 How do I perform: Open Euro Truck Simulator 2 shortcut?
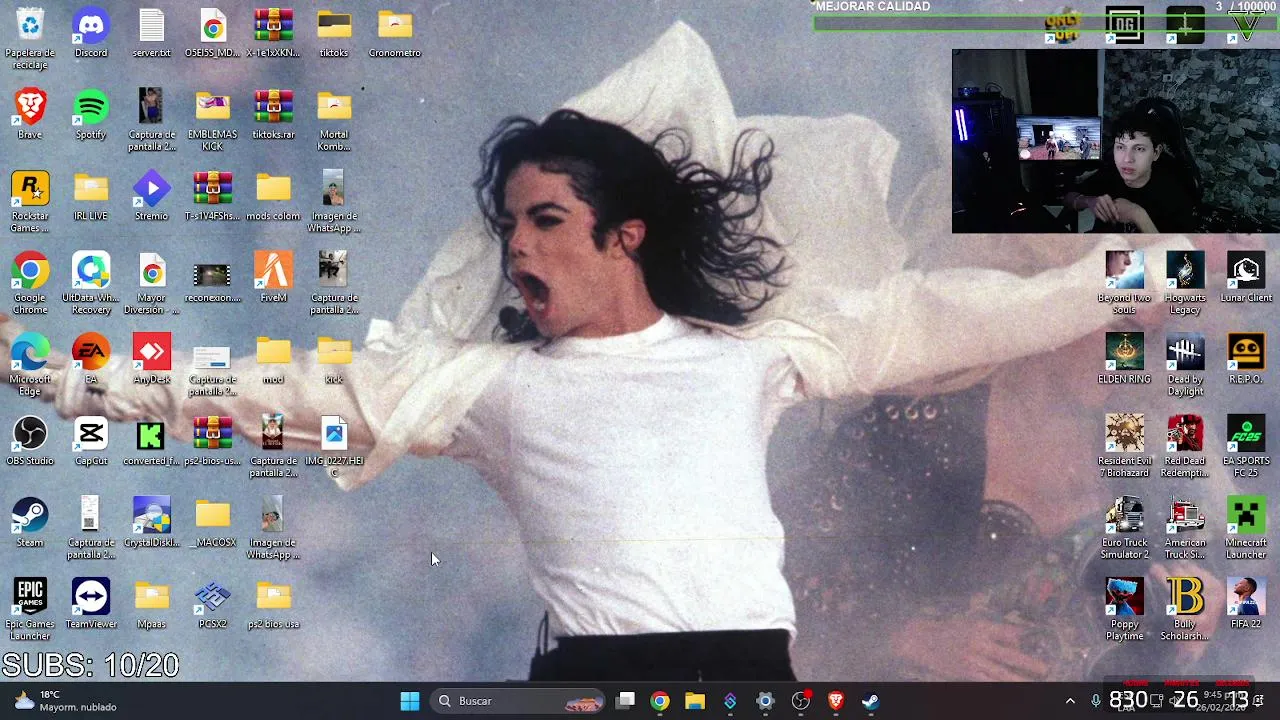tap(1124, 528)
